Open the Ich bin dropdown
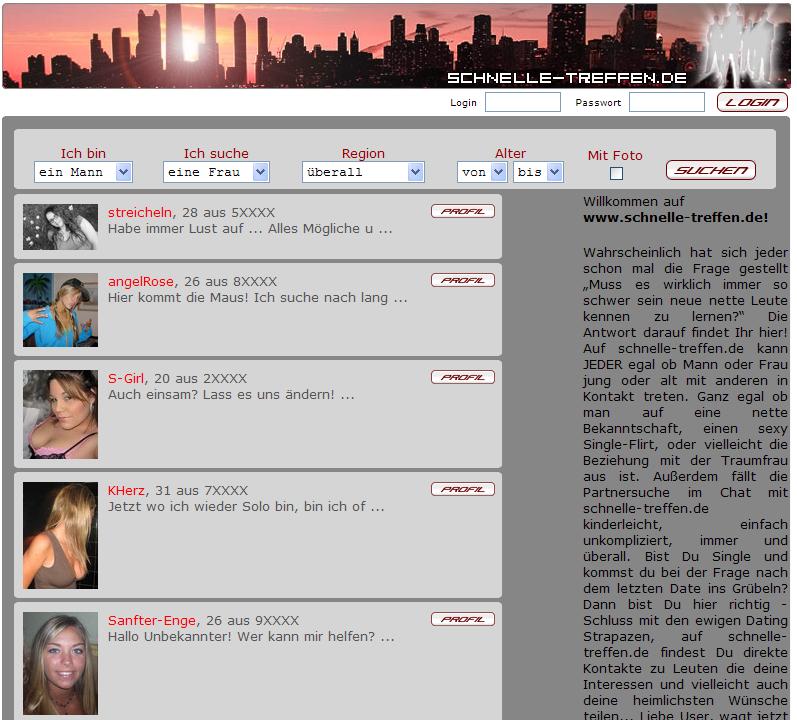 click(83, 172)
